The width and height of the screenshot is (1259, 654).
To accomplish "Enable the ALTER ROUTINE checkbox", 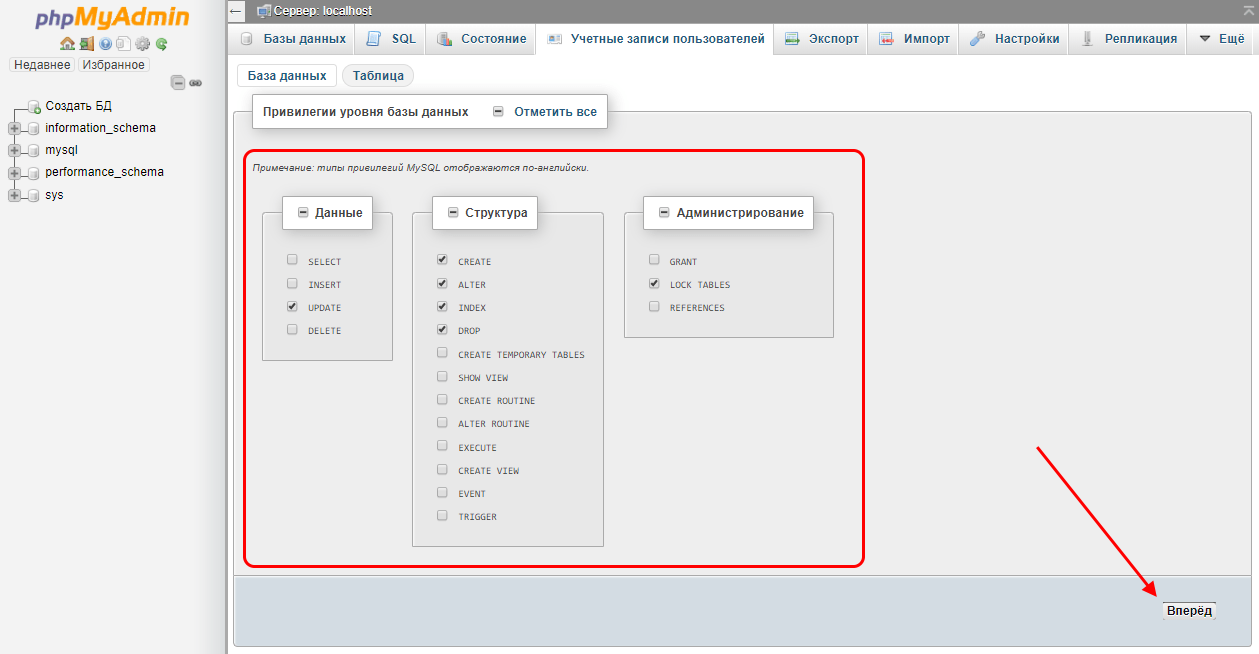I will pyautogui.click(x=442, y=422).
